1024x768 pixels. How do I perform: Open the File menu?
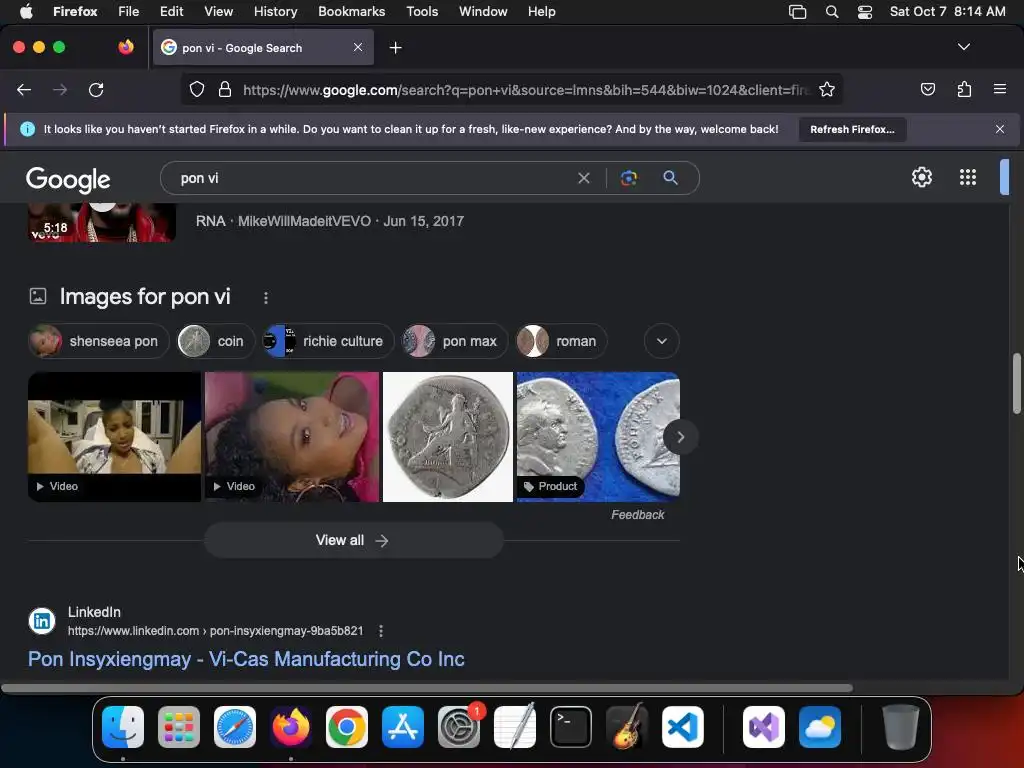128,12
